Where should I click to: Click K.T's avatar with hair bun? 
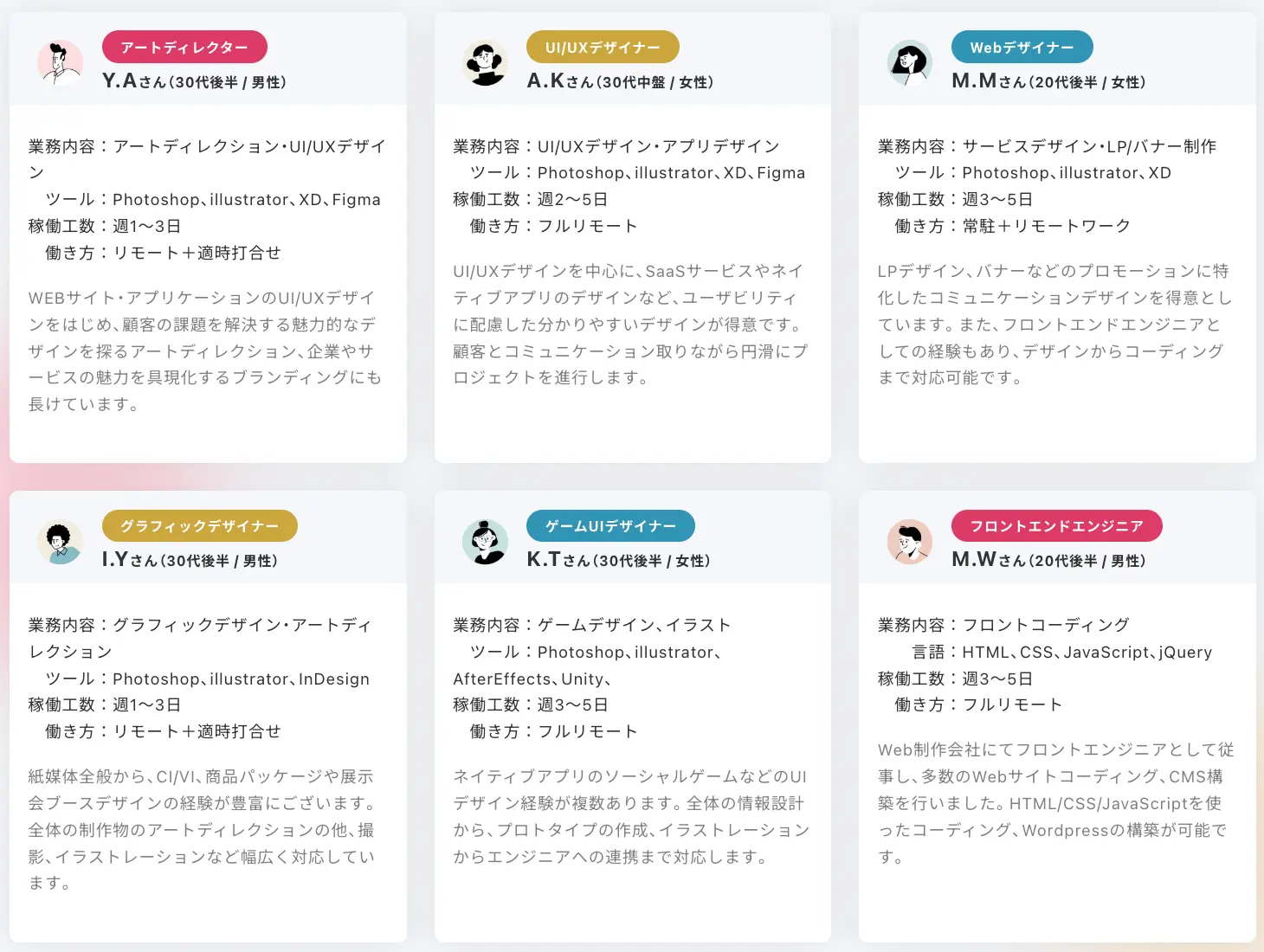coord(485,542)
